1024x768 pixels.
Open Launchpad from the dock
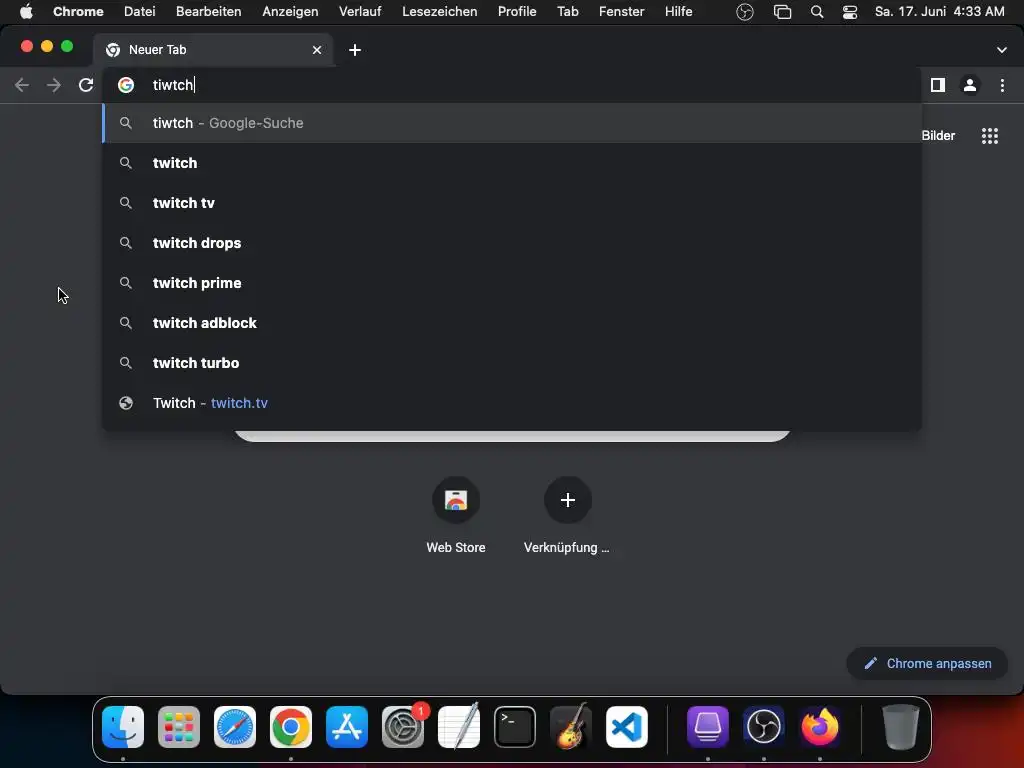coord(179,727)
